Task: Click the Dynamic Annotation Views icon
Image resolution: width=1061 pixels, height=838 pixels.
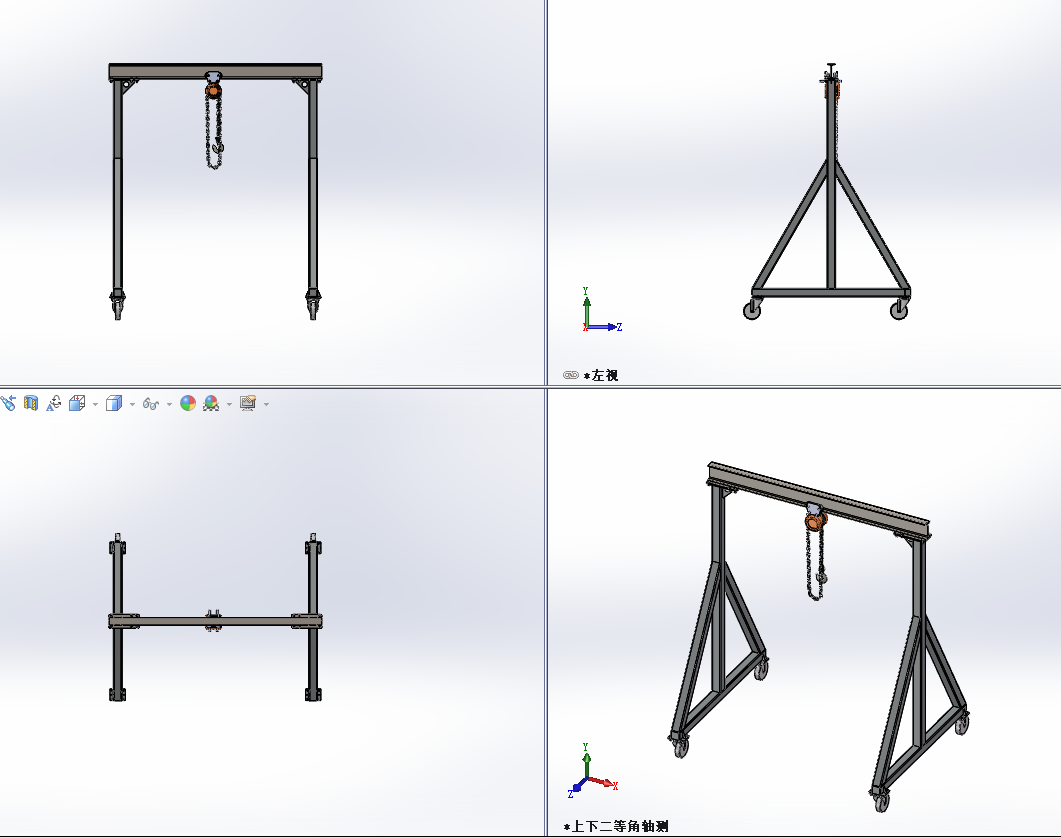Action: [54, 403]
